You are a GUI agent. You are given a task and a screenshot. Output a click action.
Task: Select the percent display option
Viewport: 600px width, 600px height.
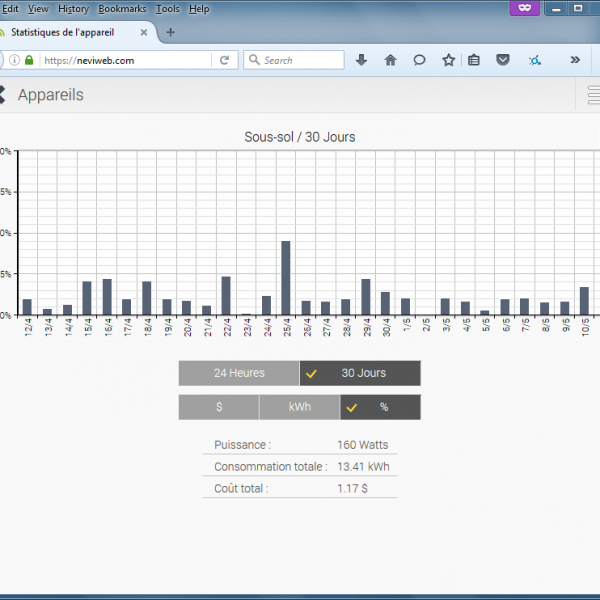(x=380, y=407)
